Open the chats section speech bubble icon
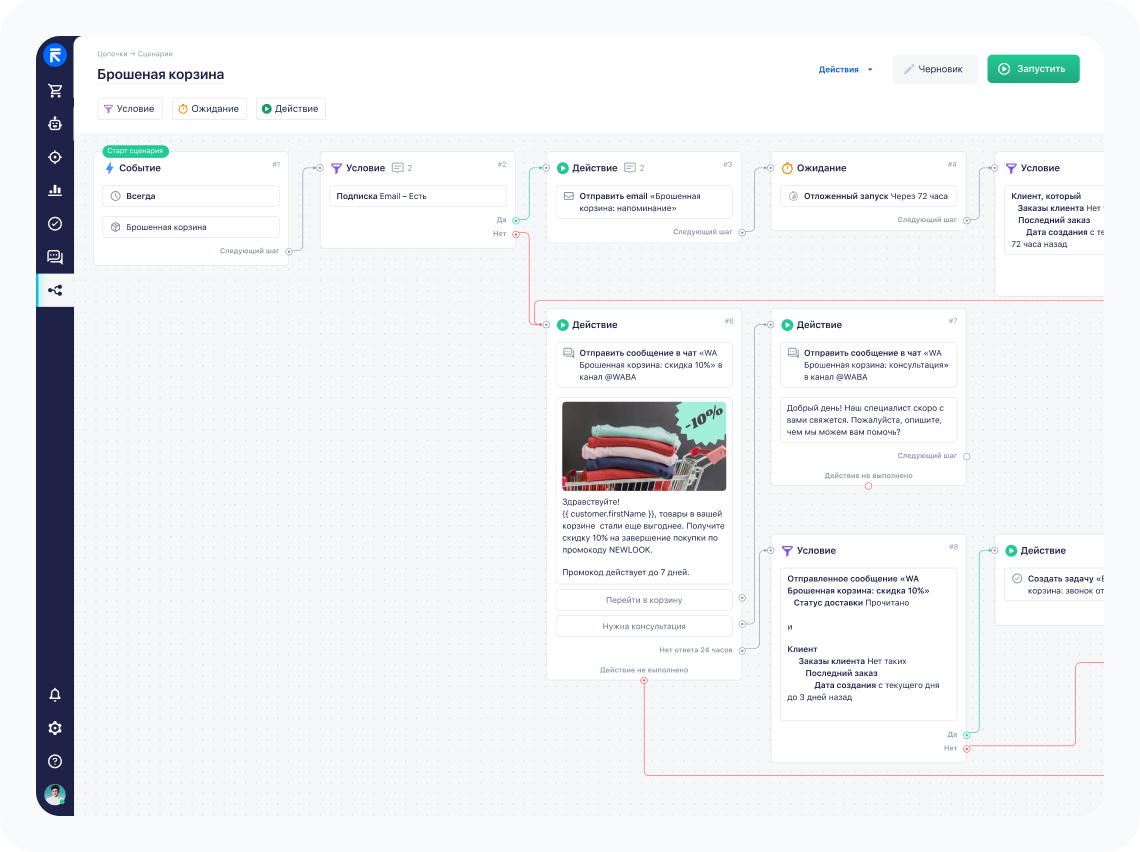The image size is (1140, 852). [55, 256]
